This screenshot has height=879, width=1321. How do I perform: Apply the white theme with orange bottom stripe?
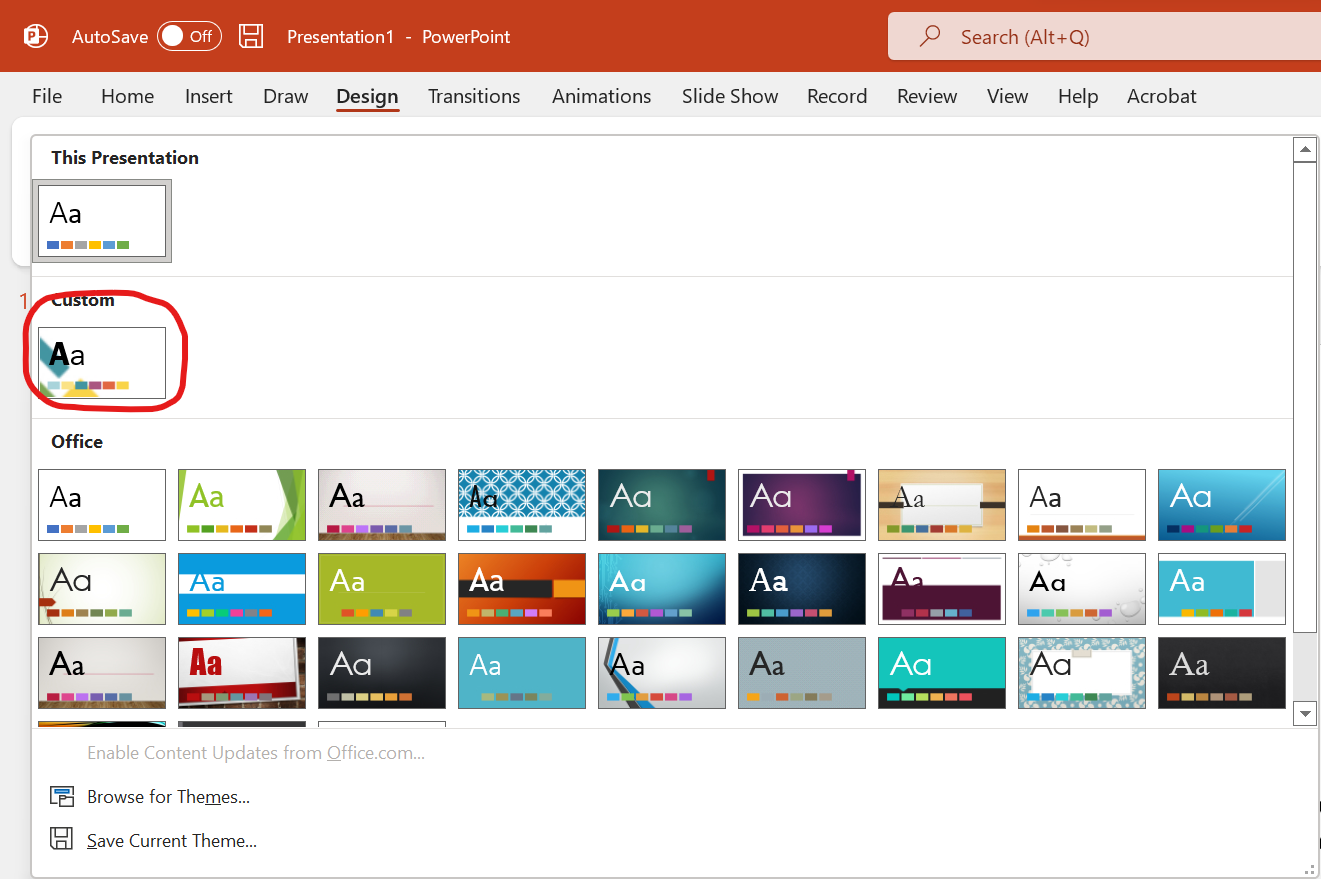[1082, 505]
